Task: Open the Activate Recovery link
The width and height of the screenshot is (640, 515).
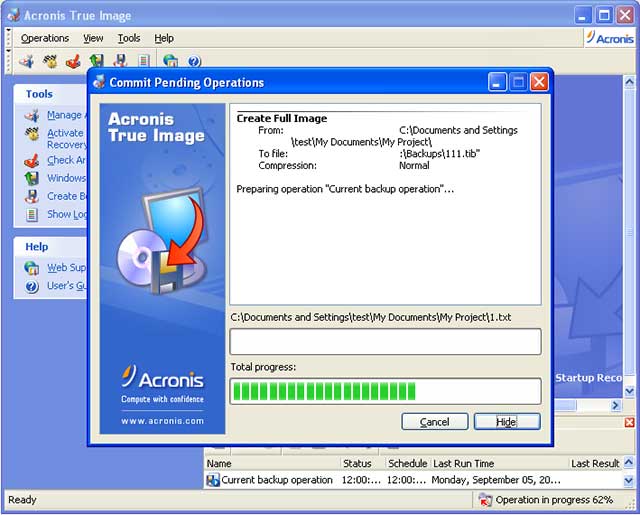Action: (x=67, y=139)
